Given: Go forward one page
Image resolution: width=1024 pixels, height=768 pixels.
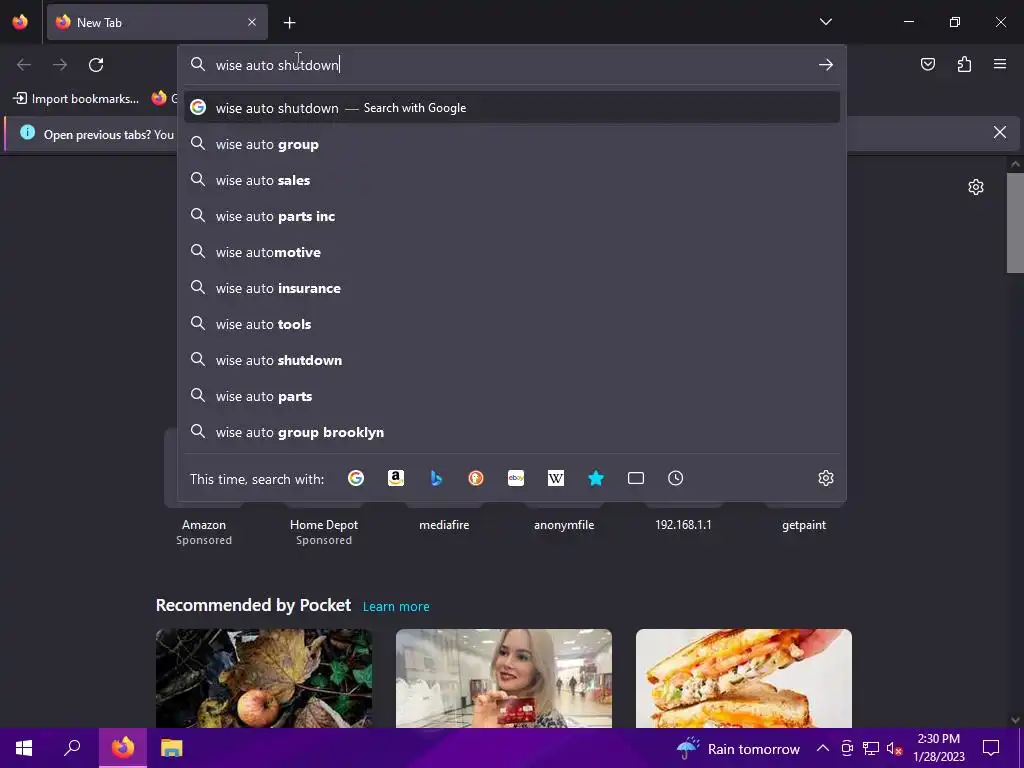Looking at the screenshot, I should (x=60, y=65).
